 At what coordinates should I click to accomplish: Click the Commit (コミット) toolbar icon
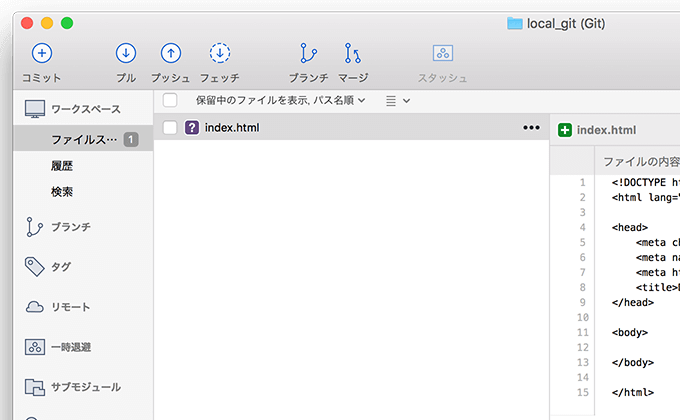[x=42, y=54]
